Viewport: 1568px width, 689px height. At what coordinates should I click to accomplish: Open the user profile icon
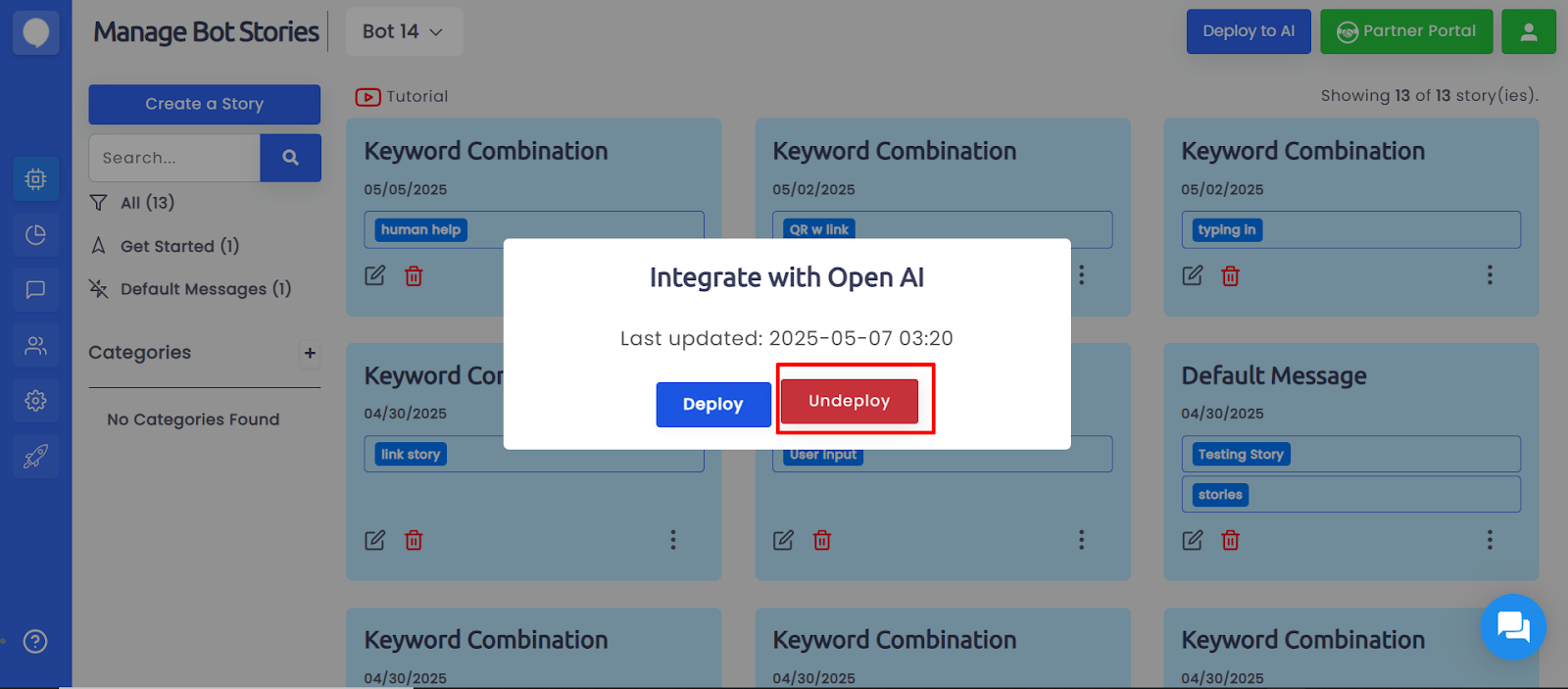click(1529, 31)
